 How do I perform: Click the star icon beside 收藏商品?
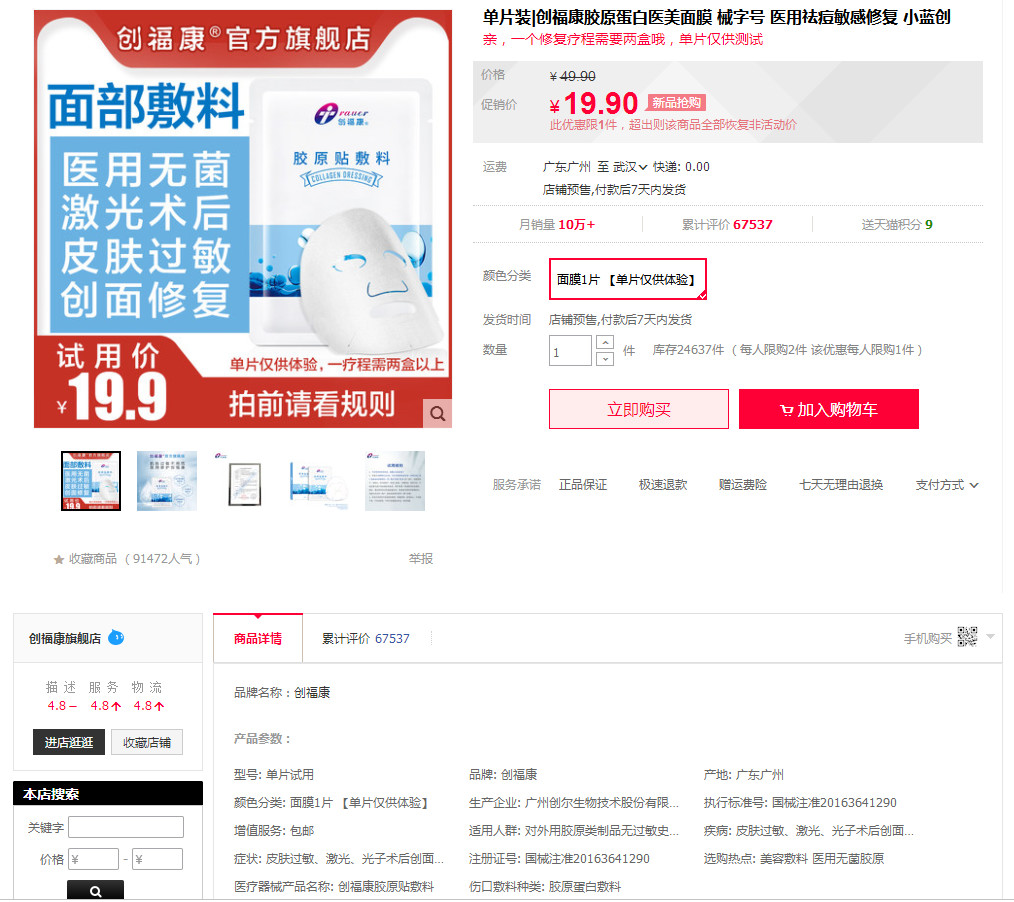pyautogui.click(x=59, y=560)
